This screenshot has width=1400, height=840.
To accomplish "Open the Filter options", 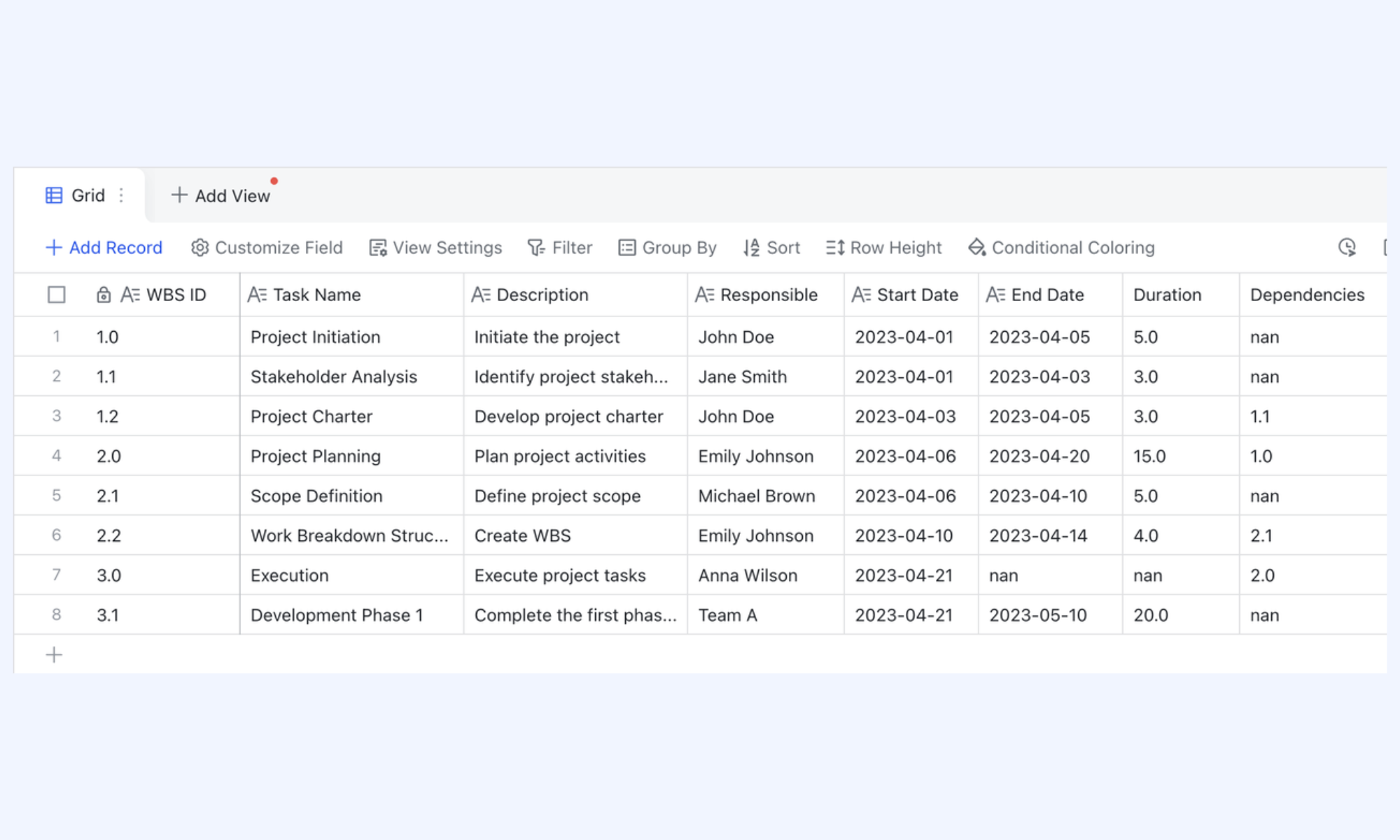I will coord(560,248).
